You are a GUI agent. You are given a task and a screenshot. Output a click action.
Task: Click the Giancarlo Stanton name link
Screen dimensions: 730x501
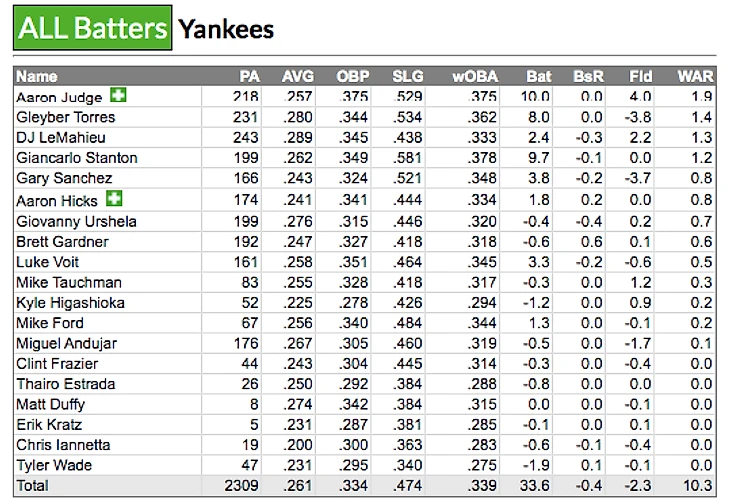pos(77,158)
